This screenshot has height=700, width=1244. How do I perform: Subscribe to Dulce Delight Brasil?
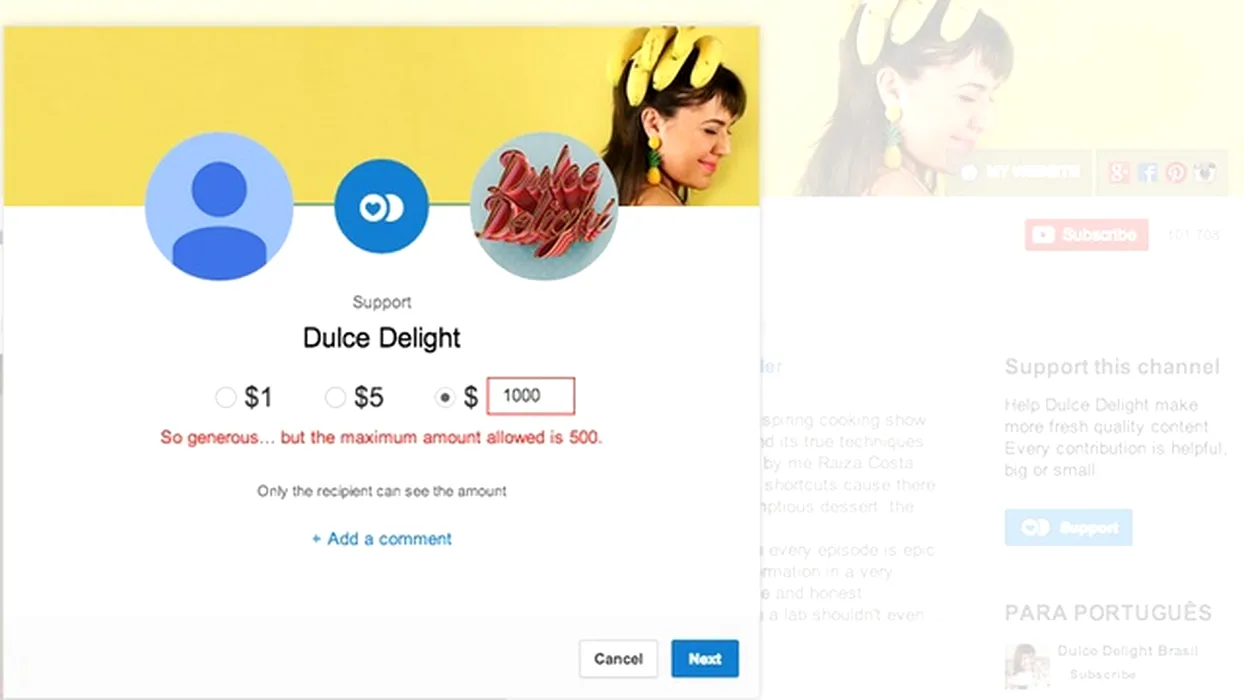[1103, 675]
